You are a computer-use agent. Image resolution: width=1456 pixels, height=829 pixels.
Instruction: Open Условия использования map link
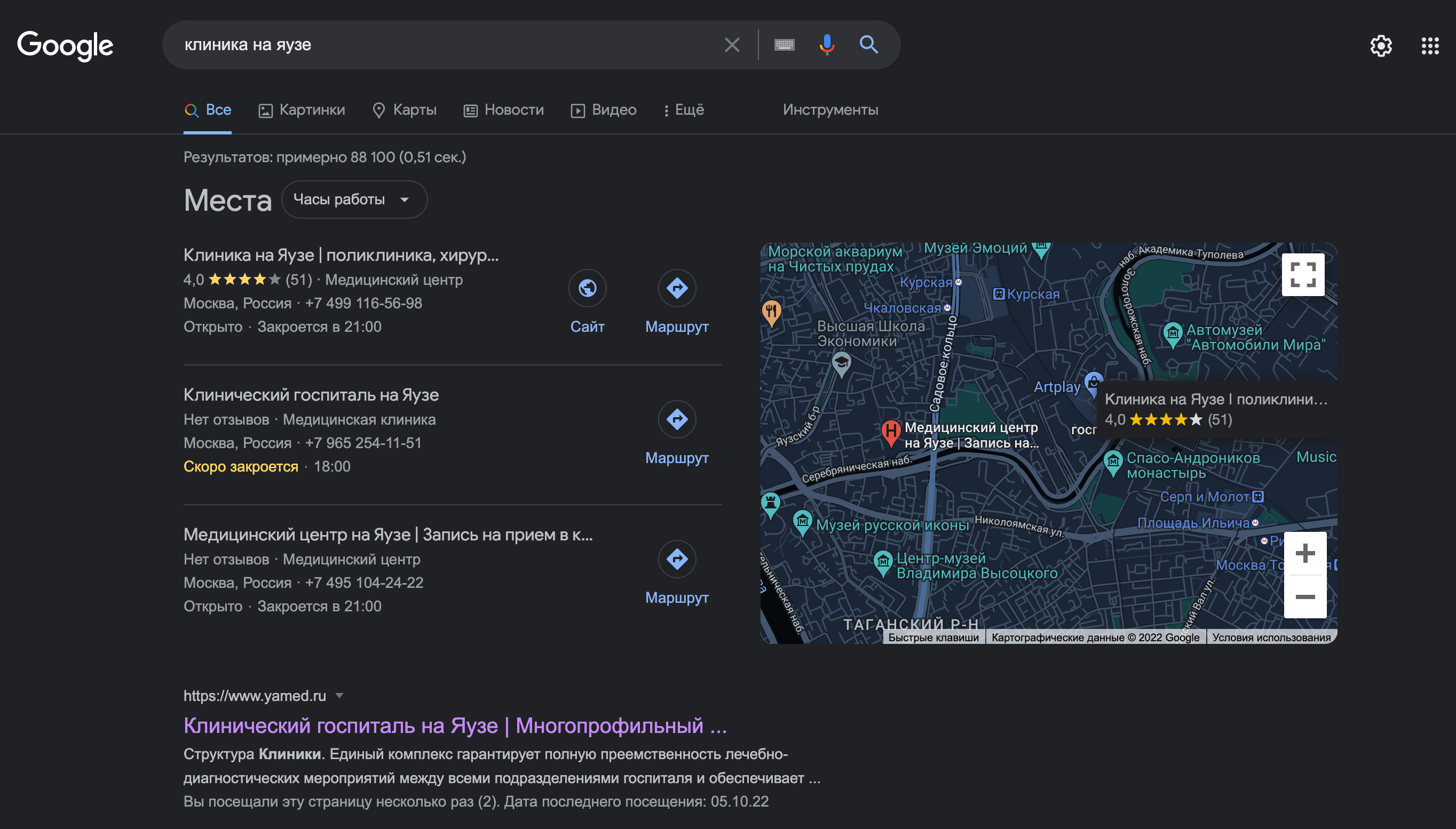click(1271, 637)
